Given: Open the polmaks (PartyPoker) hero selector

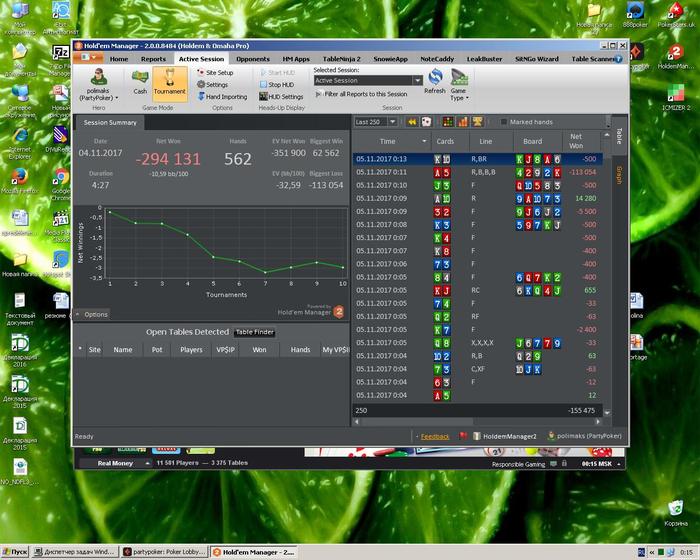Looking at the screenshot, I should pos(98,84).
